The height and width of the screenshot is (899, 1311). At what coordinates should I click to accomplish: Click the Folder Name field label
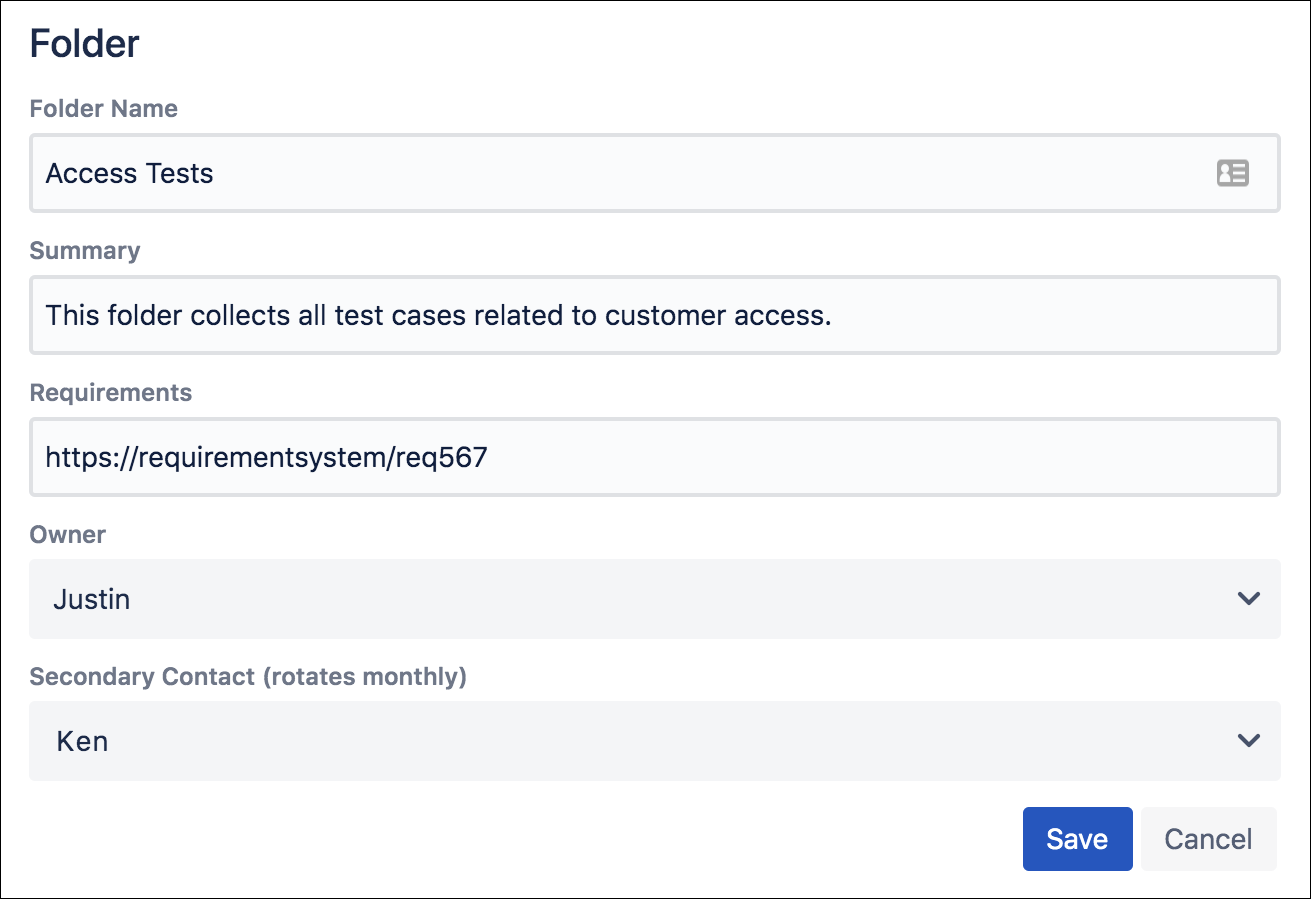click(103, 108)
